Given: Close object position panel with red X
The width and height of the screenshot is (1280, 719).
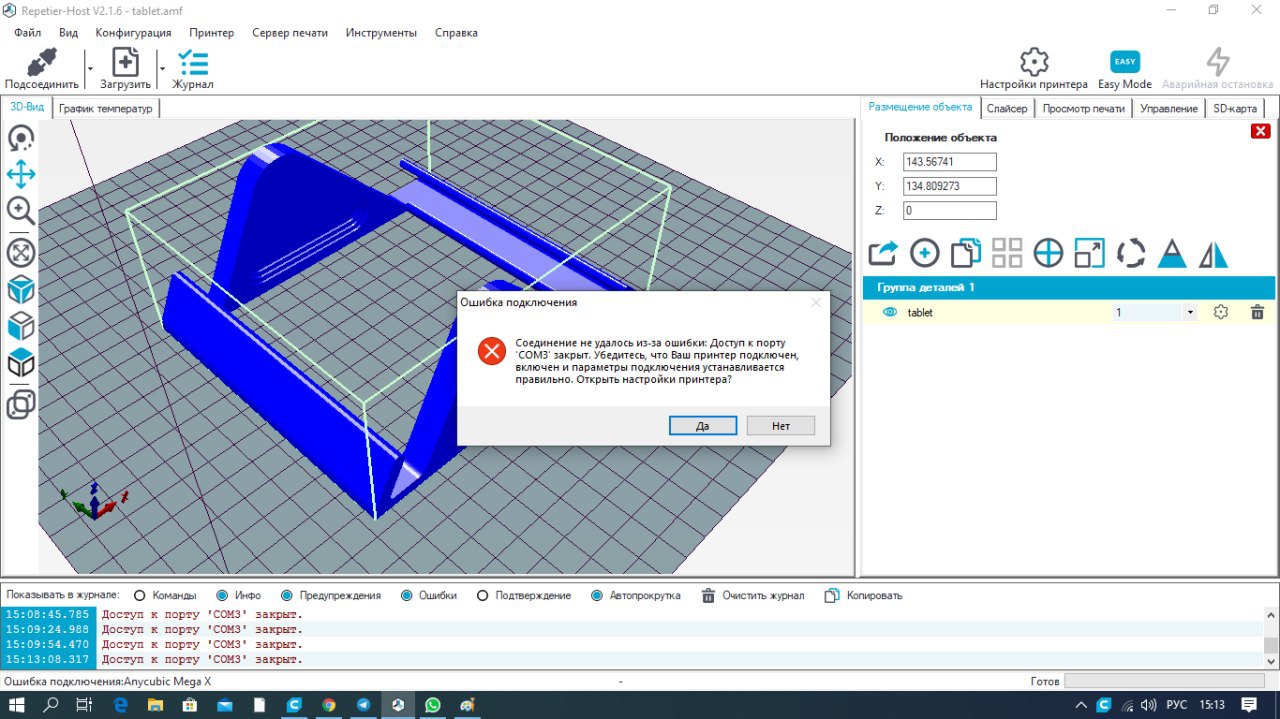Looking at the screenshot, I should tap(1260, 131).
